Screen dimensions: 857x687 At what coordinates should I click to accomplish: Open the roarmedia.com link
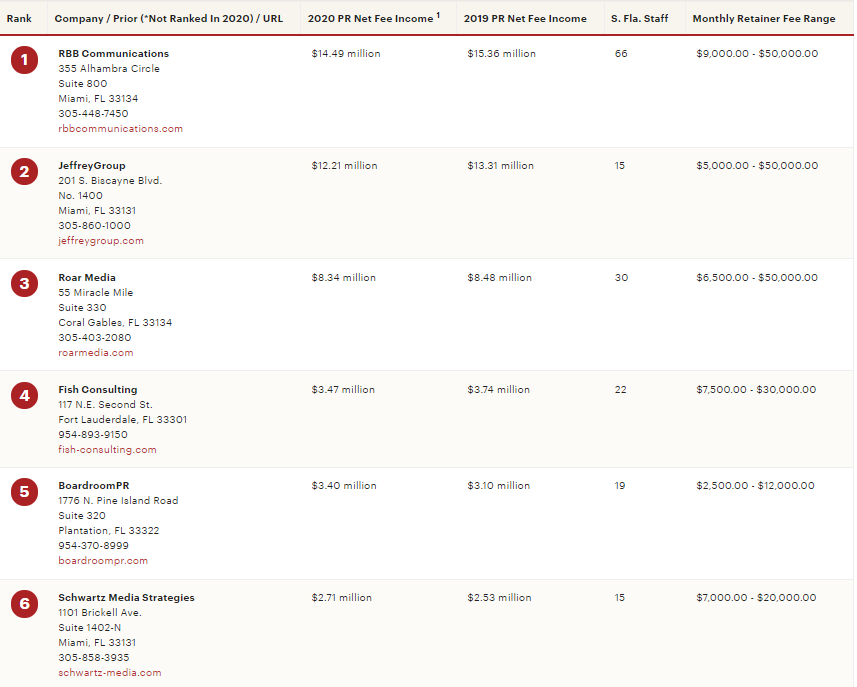95,353
